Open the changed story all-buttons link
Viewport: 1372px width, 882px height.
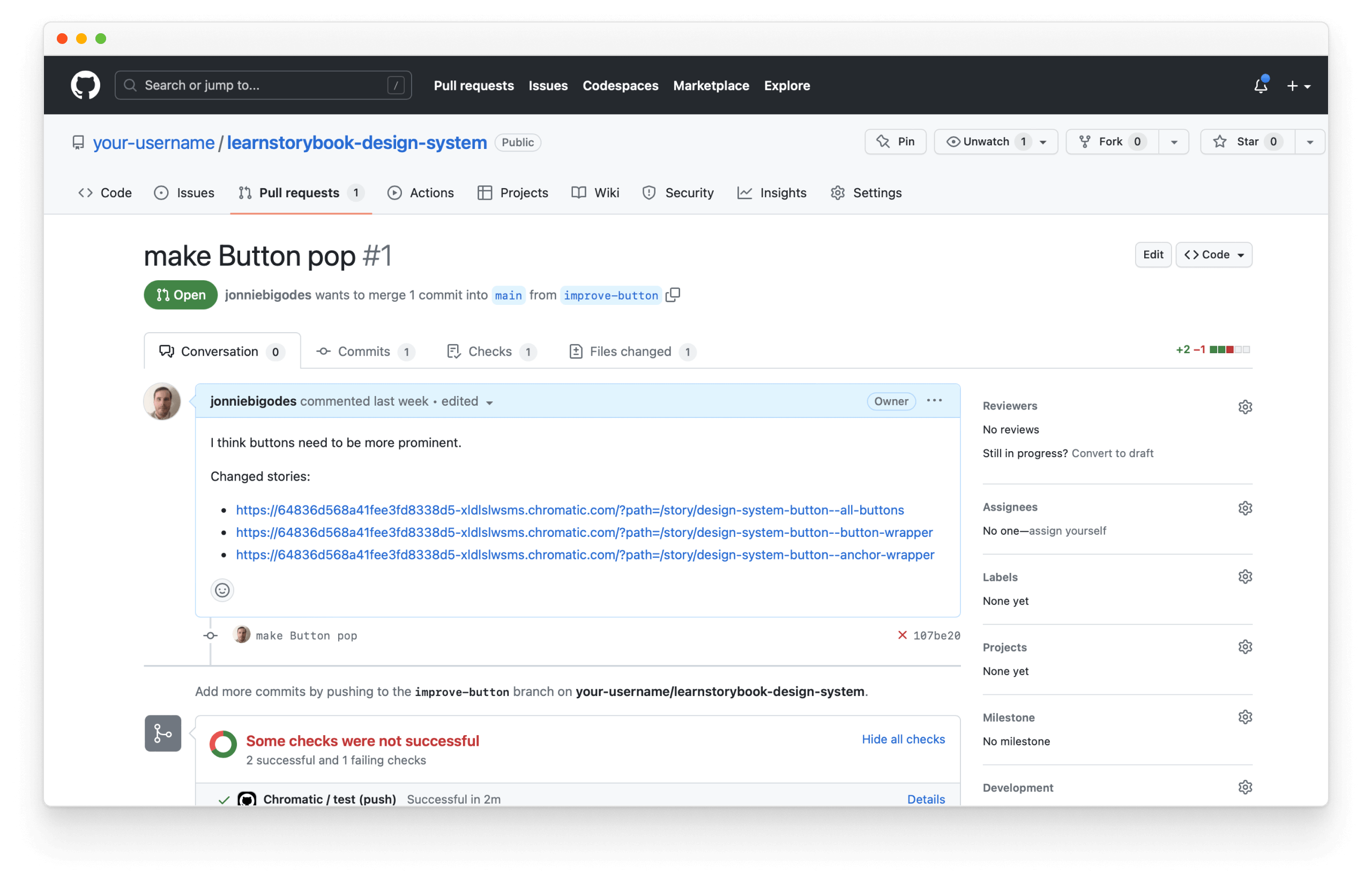click(570, 510)
